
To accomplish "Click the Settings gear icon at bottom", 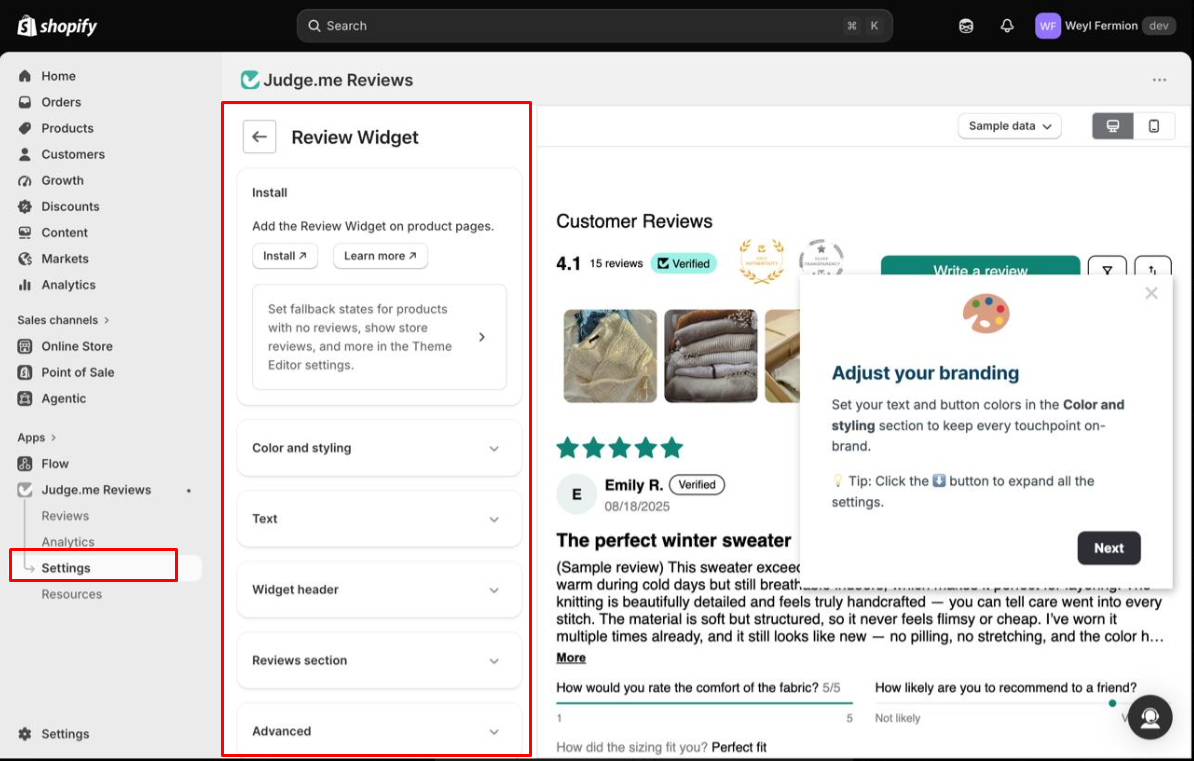I will click(x=25, y=734).
